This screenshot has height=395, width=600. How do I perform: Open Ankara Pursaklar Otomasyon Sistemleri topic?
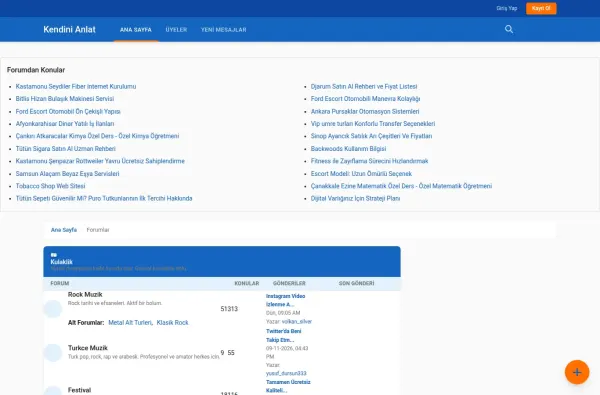click(365, 111)
